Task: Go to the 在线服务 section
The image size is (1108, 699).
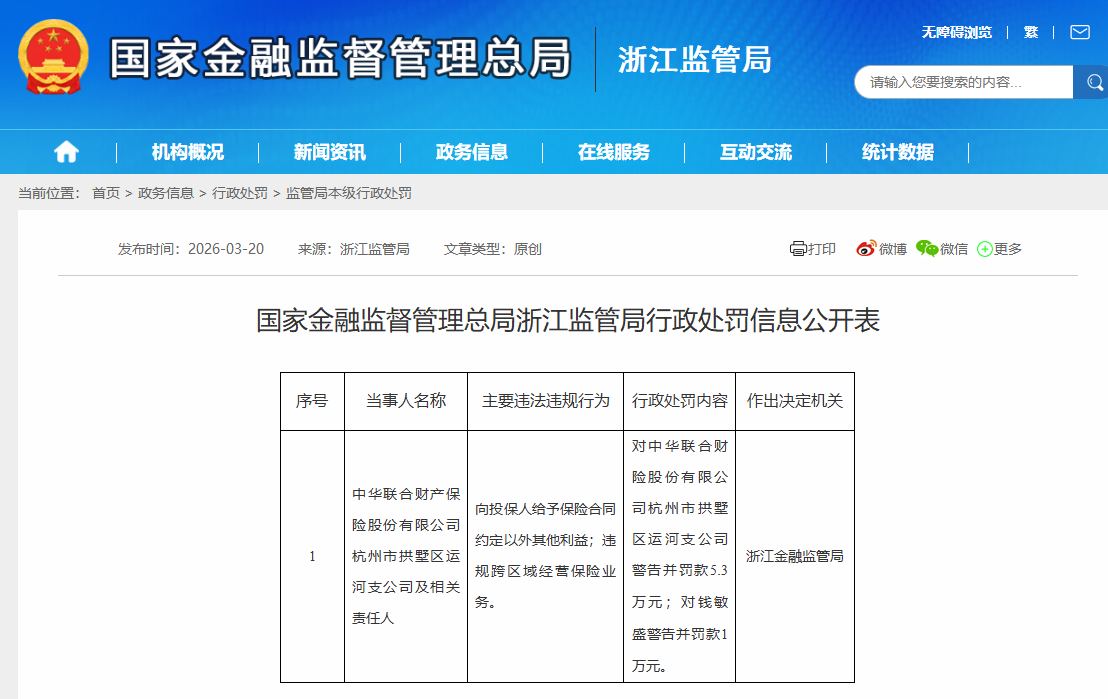Action: pyautogui.click(x=614, y=152)
